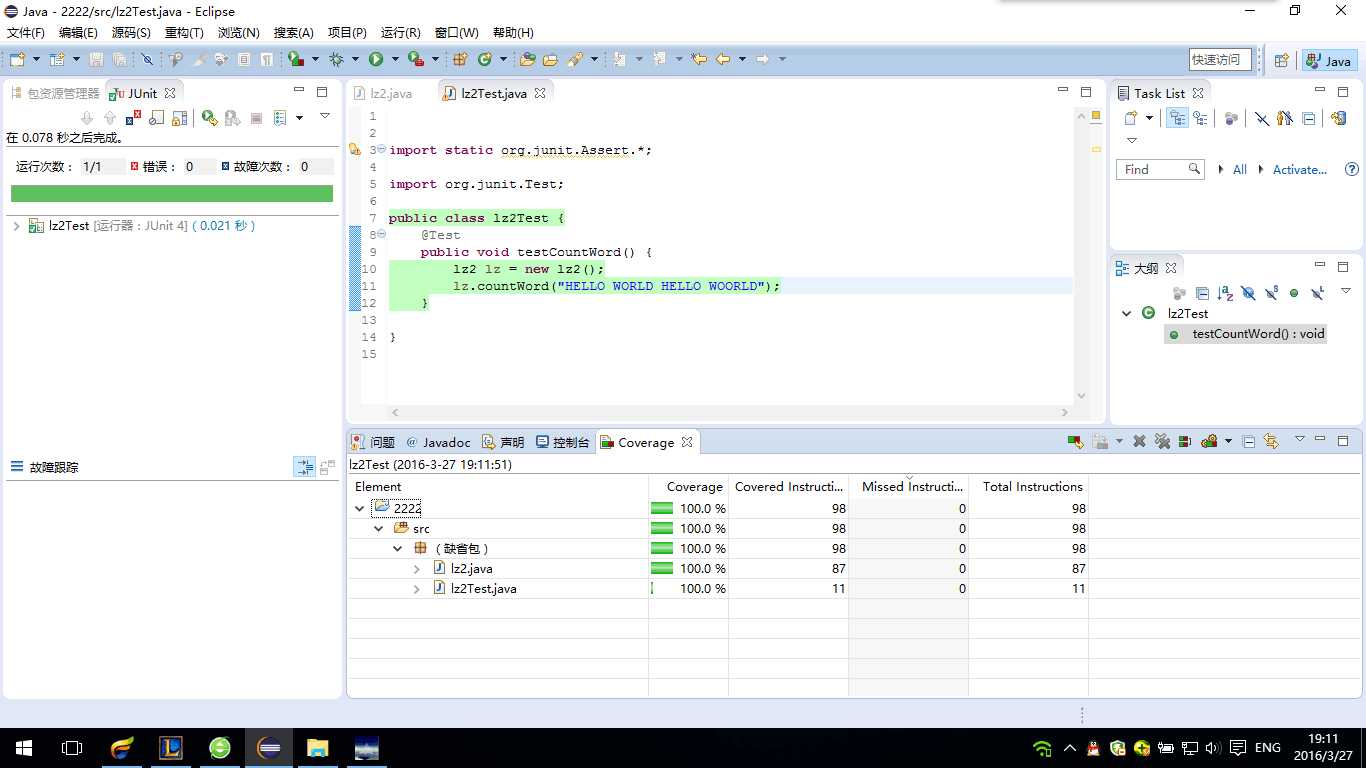This screenshot has width=1366, height=768.
Task: Switch to the Javadoc tab
Action: click(438, 442)
